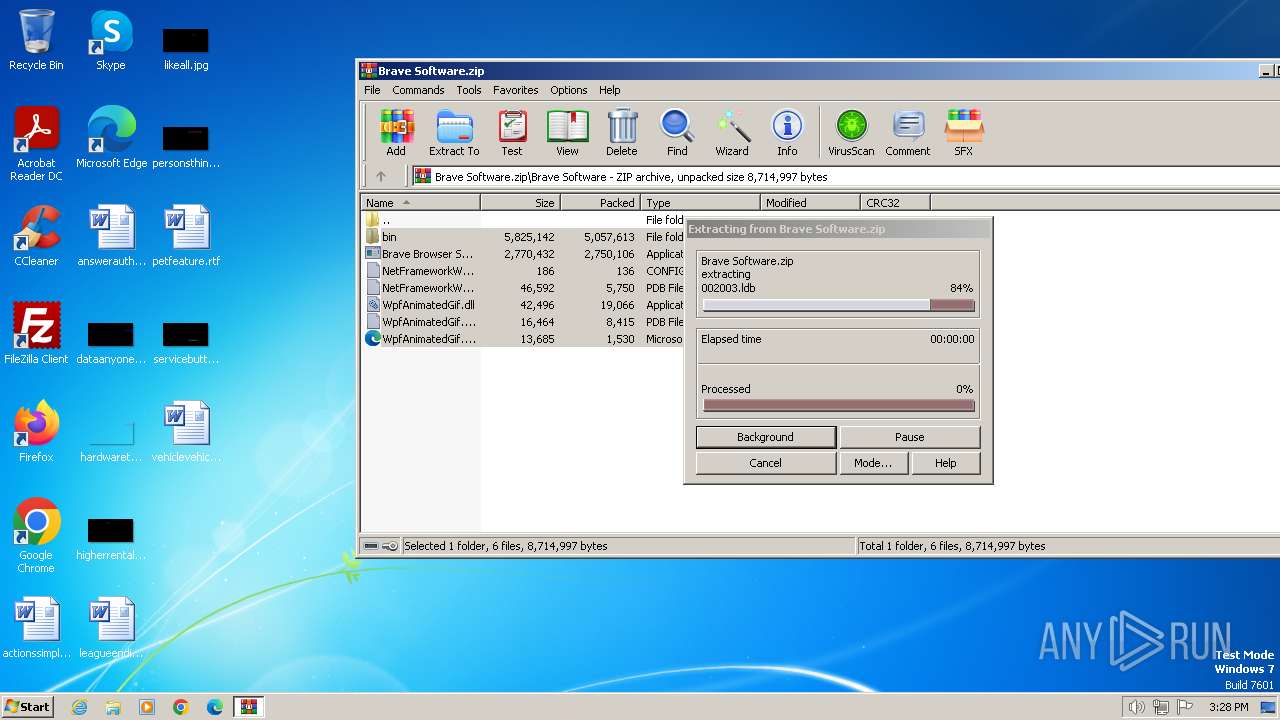Select the WpfAnimatedGif.dll row
This screenshot has width=1280, height=720.
click(x=522, y=305)
